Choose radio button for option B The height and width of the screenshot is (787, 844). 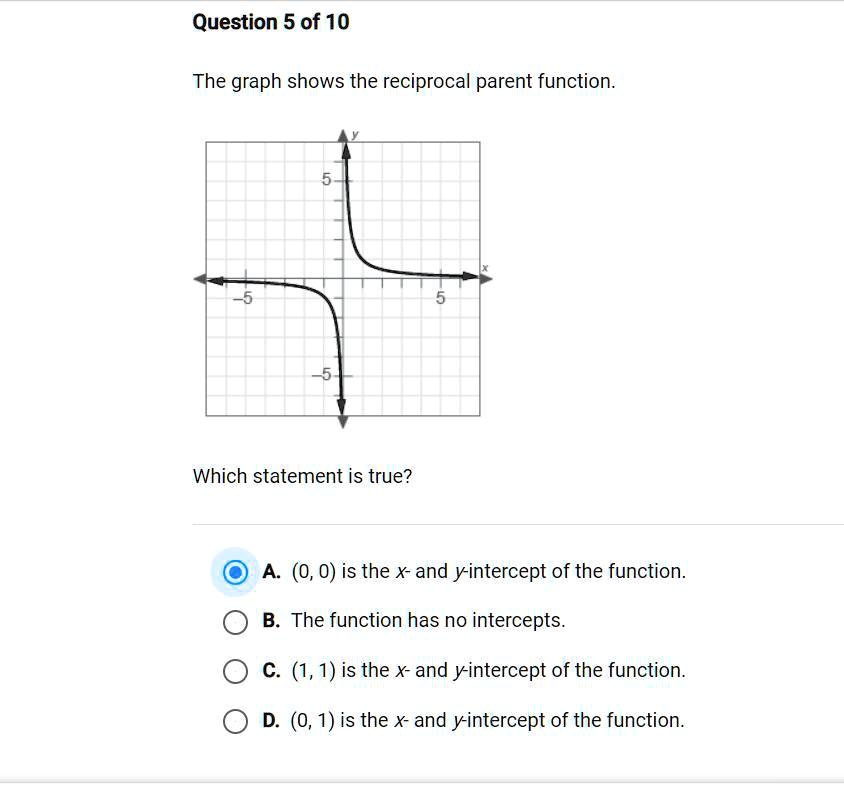point(235,621)
